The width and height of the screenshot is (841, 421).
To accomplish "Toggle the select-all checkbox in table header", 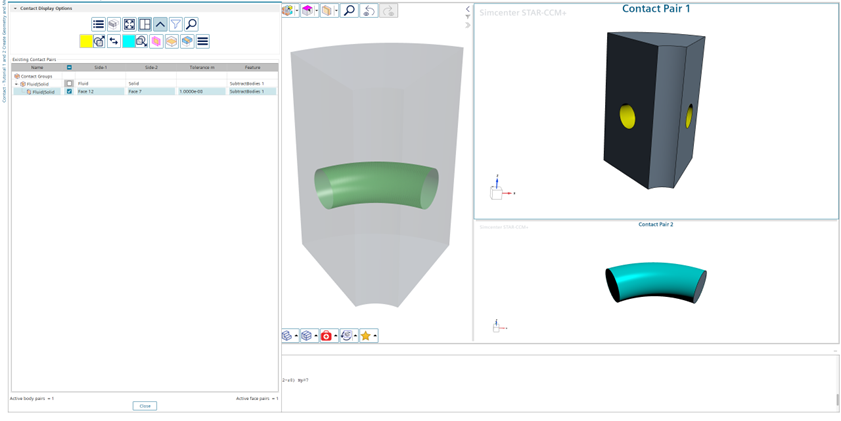I will point(69,68).
